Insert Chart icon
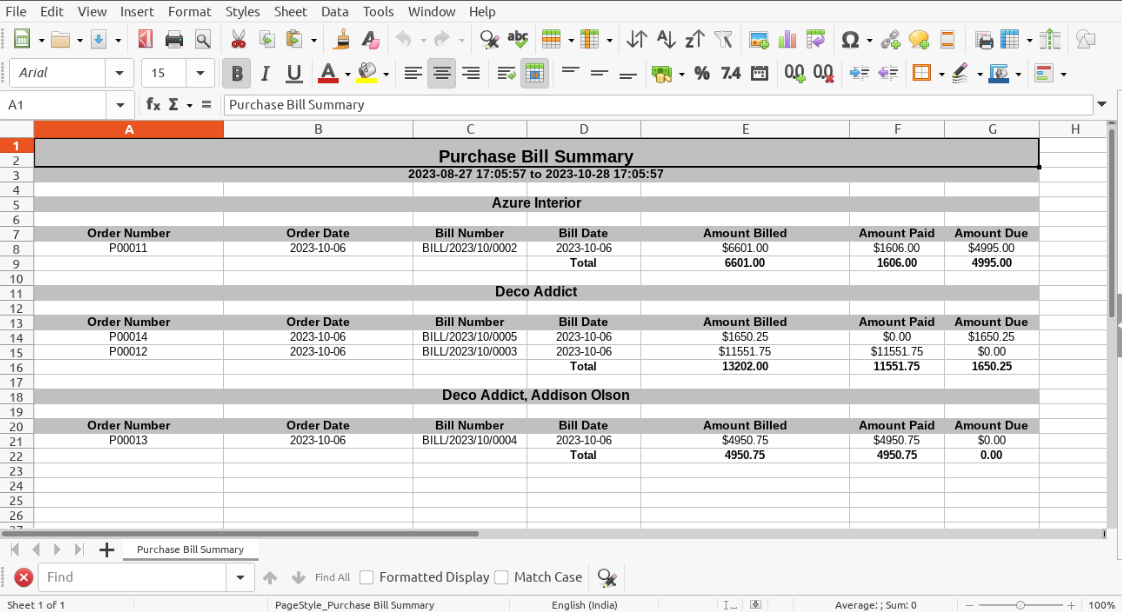 787,39
